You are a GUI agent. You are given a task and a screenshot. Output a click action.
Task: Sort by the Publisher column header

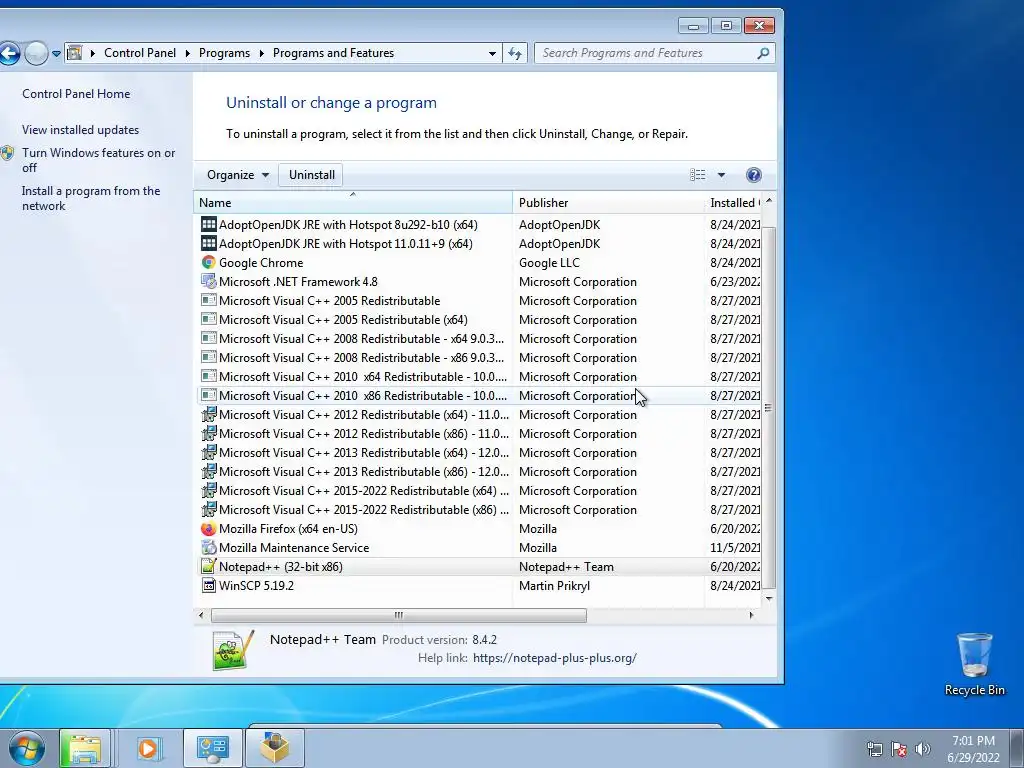pos(609,202)
